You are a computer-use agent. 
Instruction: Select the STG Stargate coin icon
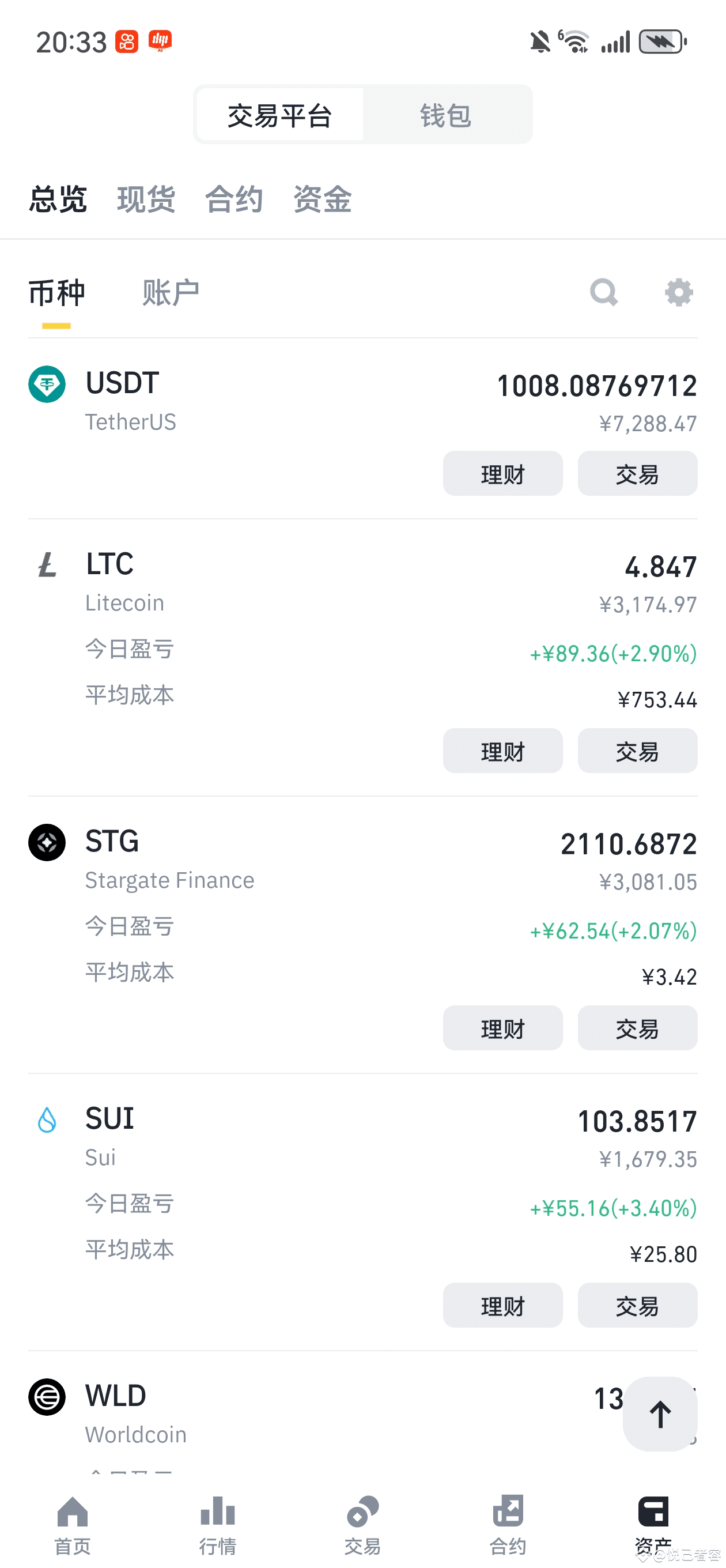pyautogui.click(x=47, y=842)
